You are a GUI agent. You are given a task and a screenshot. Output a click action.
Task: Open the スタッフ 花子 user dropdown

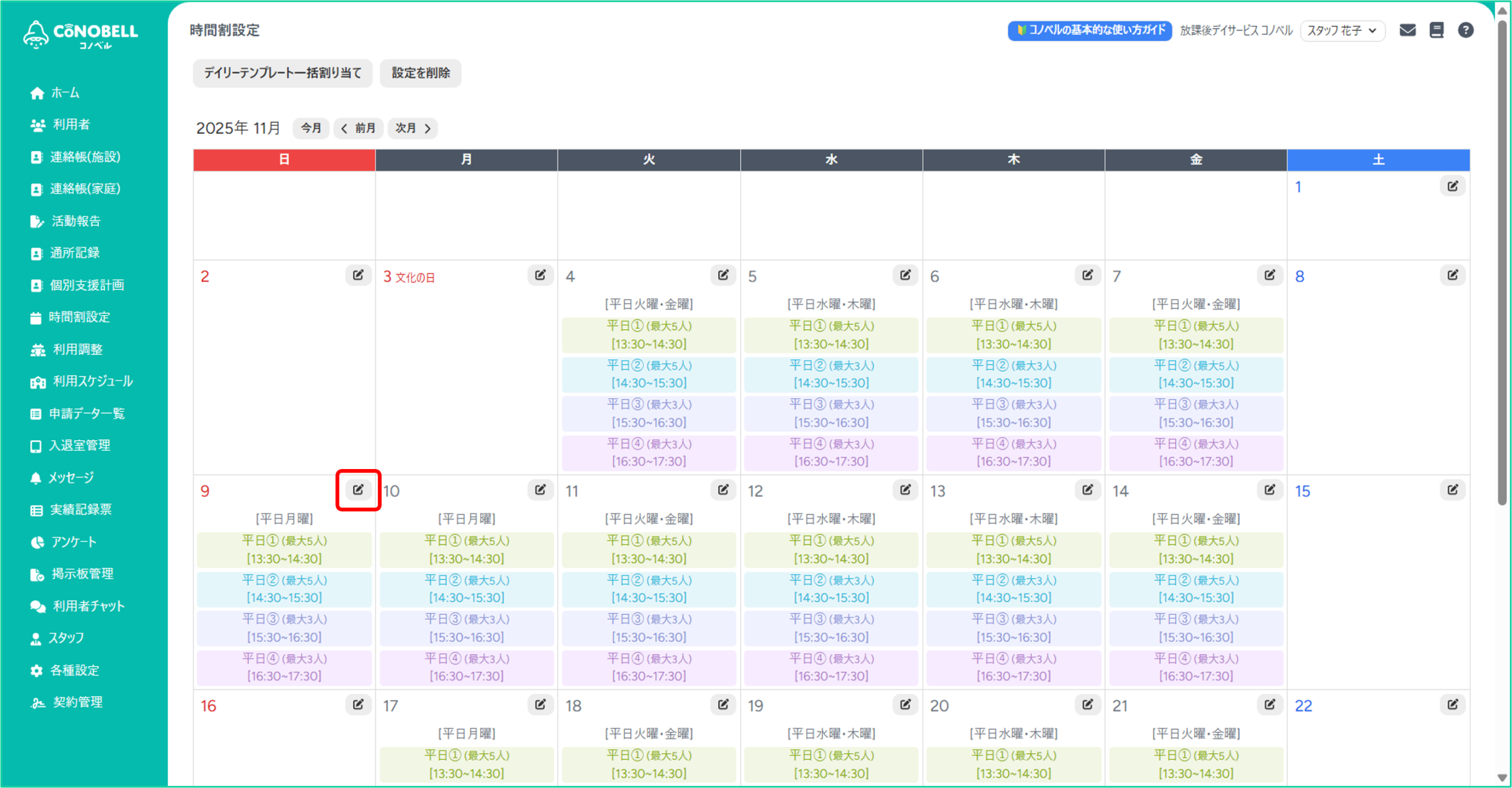coord(1342,31)
